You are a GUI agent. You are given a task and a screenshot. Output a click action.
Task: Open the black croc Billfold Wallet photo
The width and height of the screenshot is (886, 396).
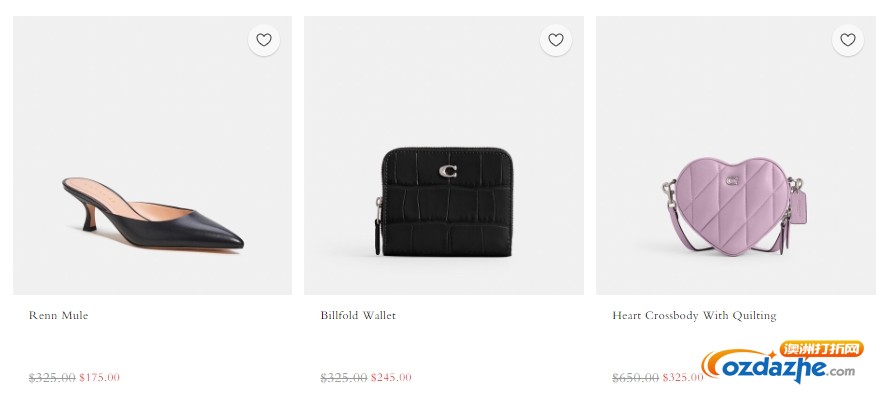click(x=444, y=155)
